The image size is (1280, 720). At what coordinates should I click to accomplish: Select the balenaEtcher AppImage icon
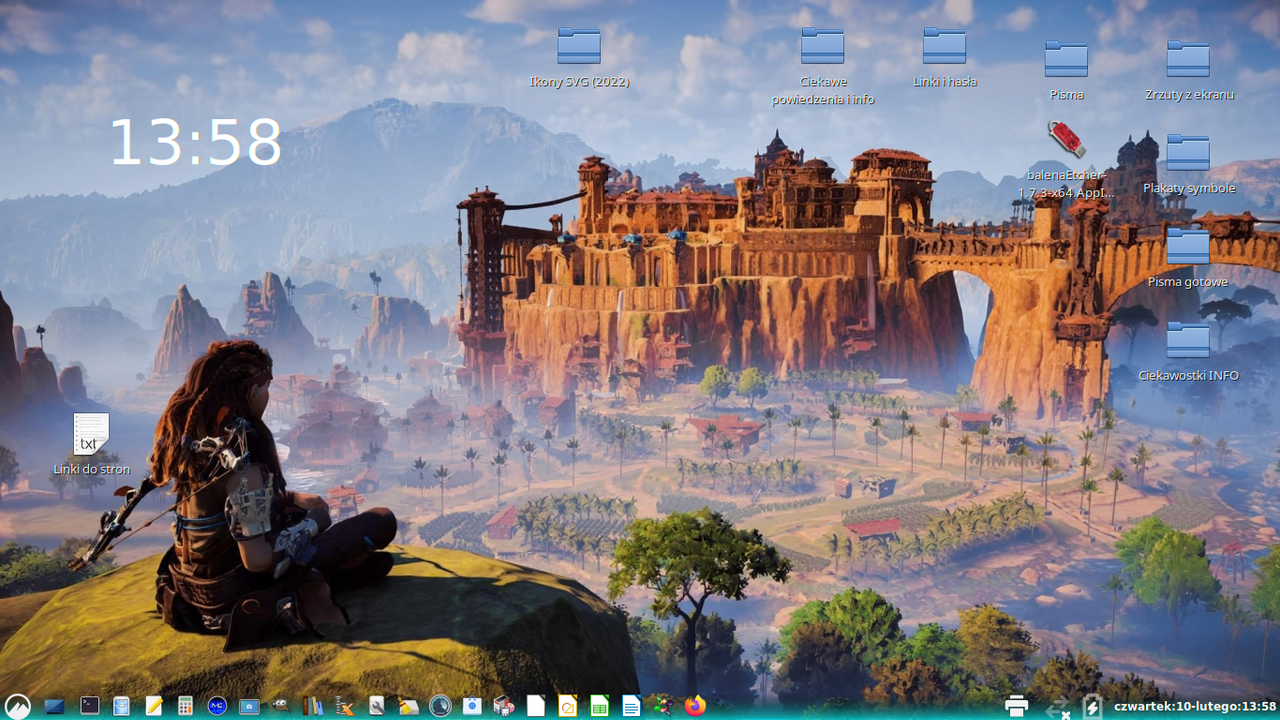[1066, 160]
